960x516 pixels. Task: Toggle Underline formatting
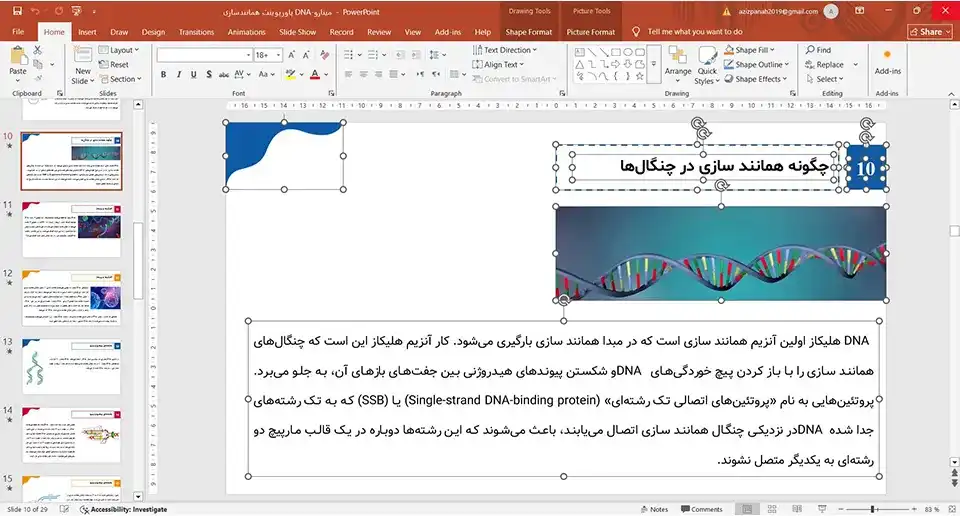click(193, 74)
